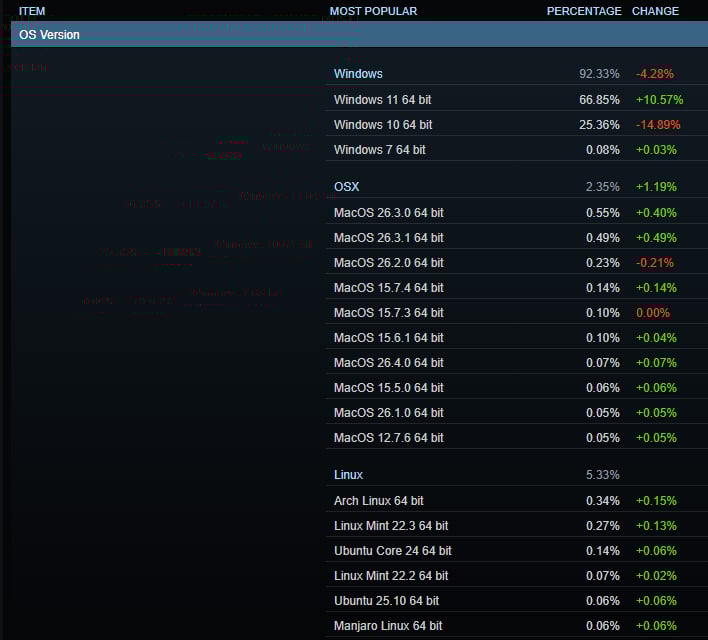
Task: Click the Manjaro Linux 64 bit row
Action: pos(517,626)
